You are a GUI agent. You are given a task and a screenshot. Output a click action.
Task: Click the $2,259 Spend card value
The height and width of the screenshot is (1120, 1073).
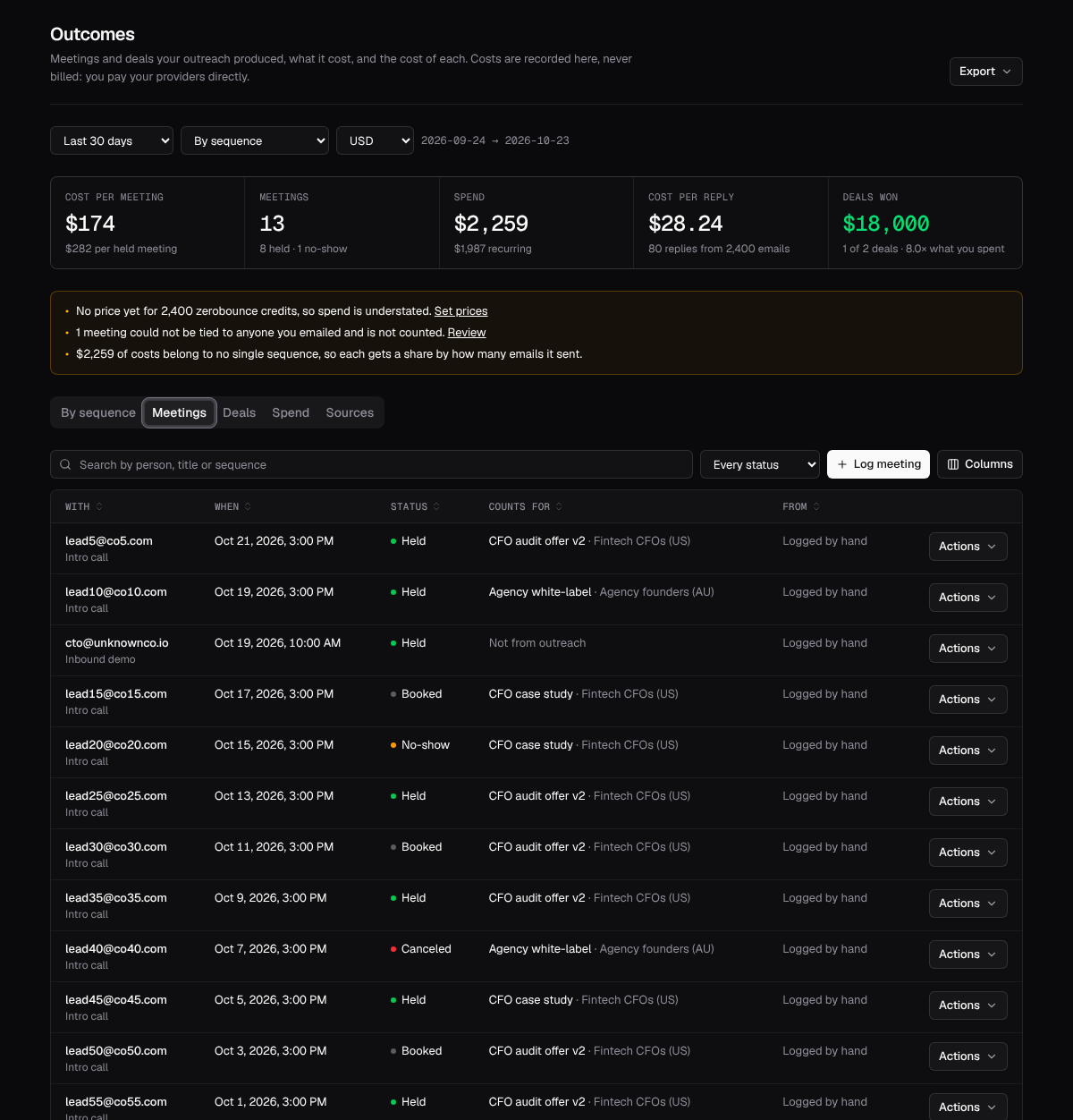click(491, 224)
